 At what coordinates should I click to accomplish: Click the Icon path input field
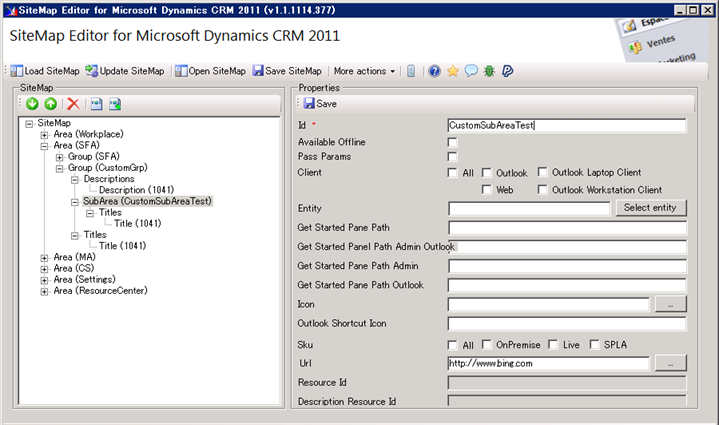coord(548,304)
